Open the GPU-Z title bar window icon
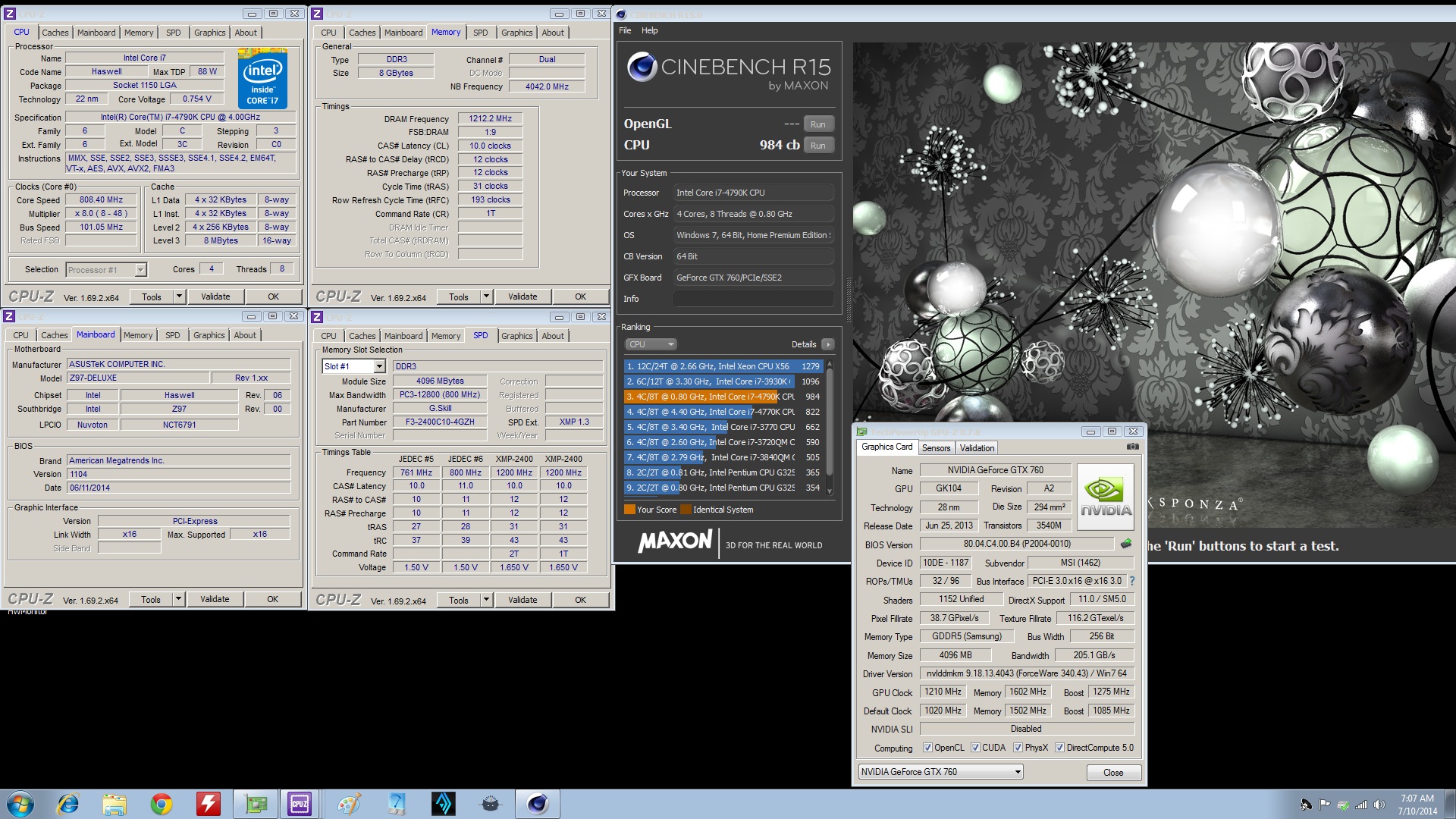This screenshot has width=1456, height=819. pyautogui.click(x=861, y=431)
